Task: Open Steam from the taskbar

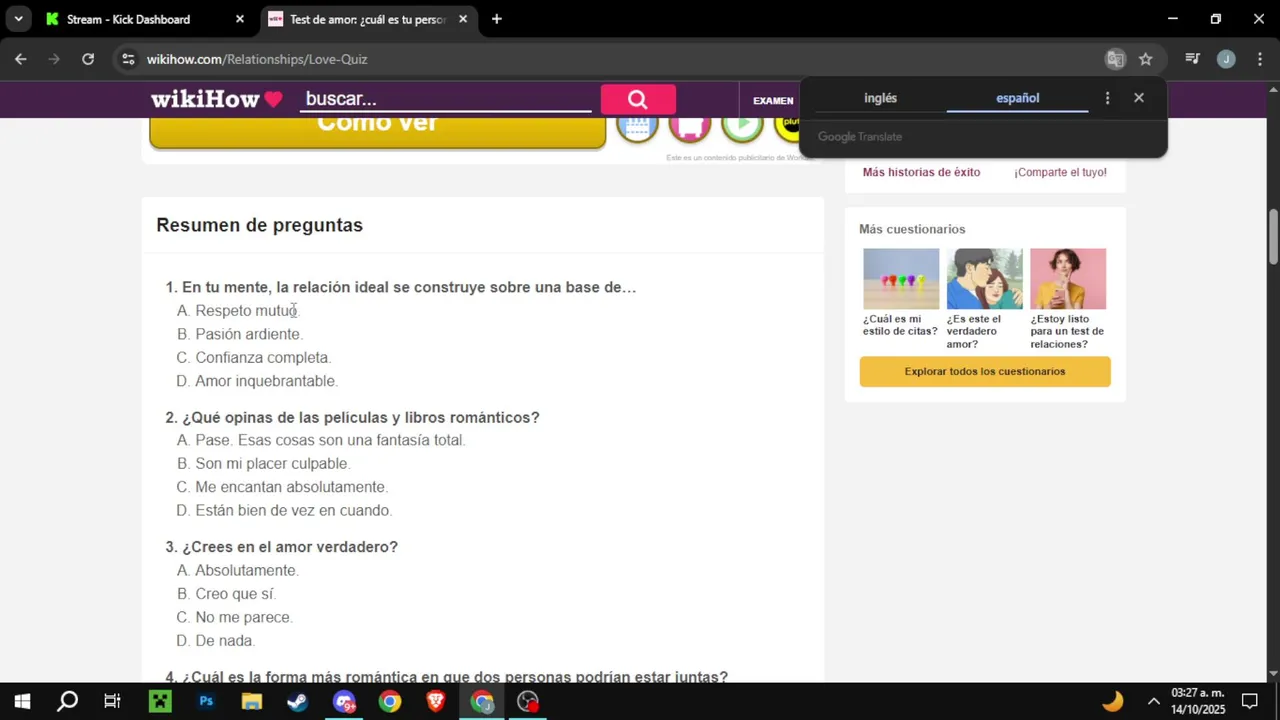Action: tap(298, 701)
